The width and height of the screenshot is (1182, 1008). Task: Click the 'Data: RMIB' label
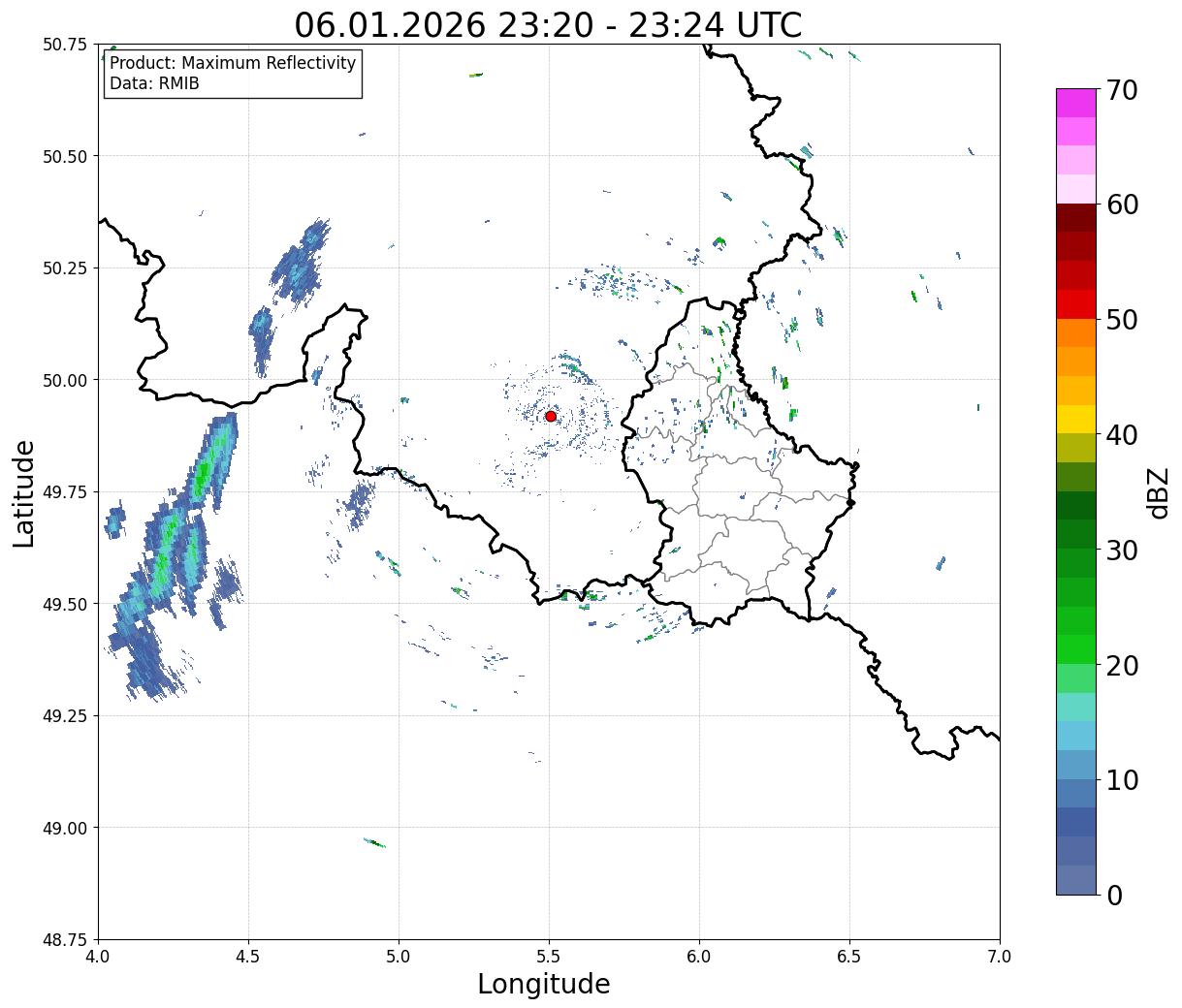[x=154, y=84]
